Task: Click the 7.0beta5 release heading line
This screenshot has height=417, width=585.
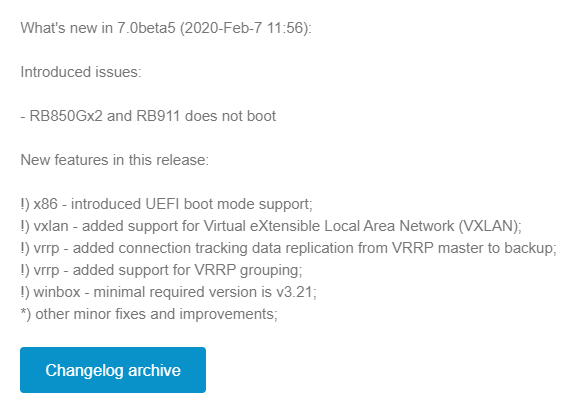Action: coord(166,28)
